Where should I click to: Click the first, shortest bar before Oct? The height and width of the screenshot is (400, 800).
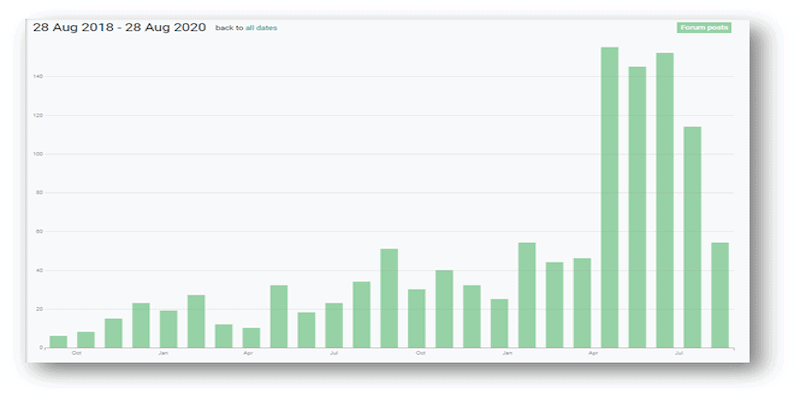58,342
